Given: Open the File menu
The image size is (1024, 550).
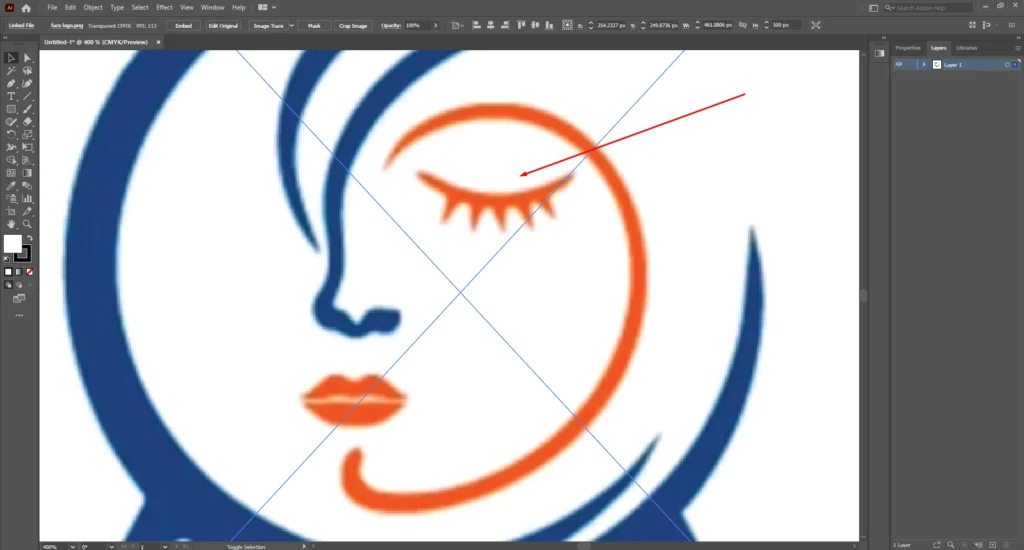Looking at the screenshot, I should (x=52, y=8).
